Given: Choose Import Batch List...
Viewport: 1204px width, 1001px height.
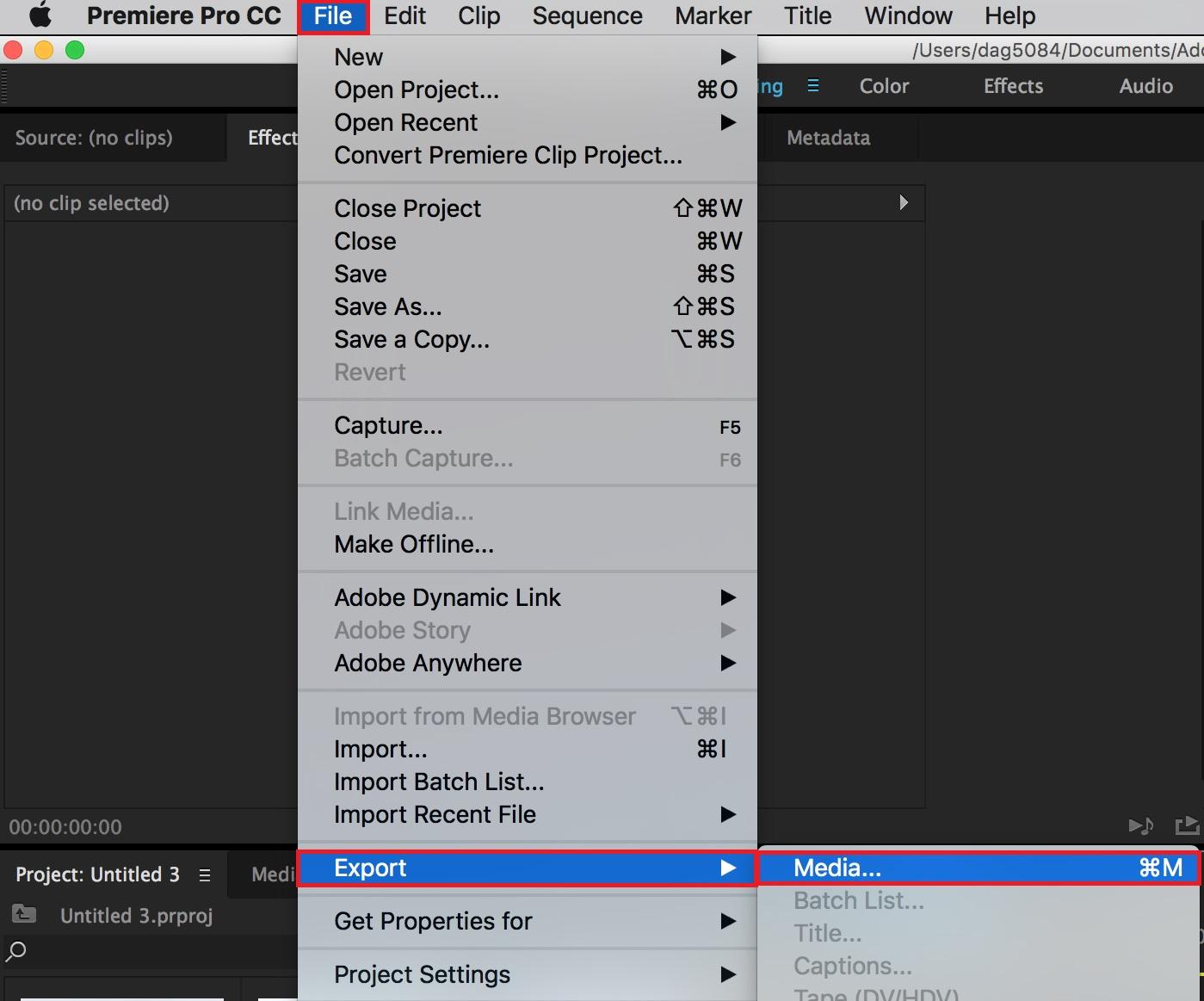Looking at the screenshot, I should coord(528,782).
